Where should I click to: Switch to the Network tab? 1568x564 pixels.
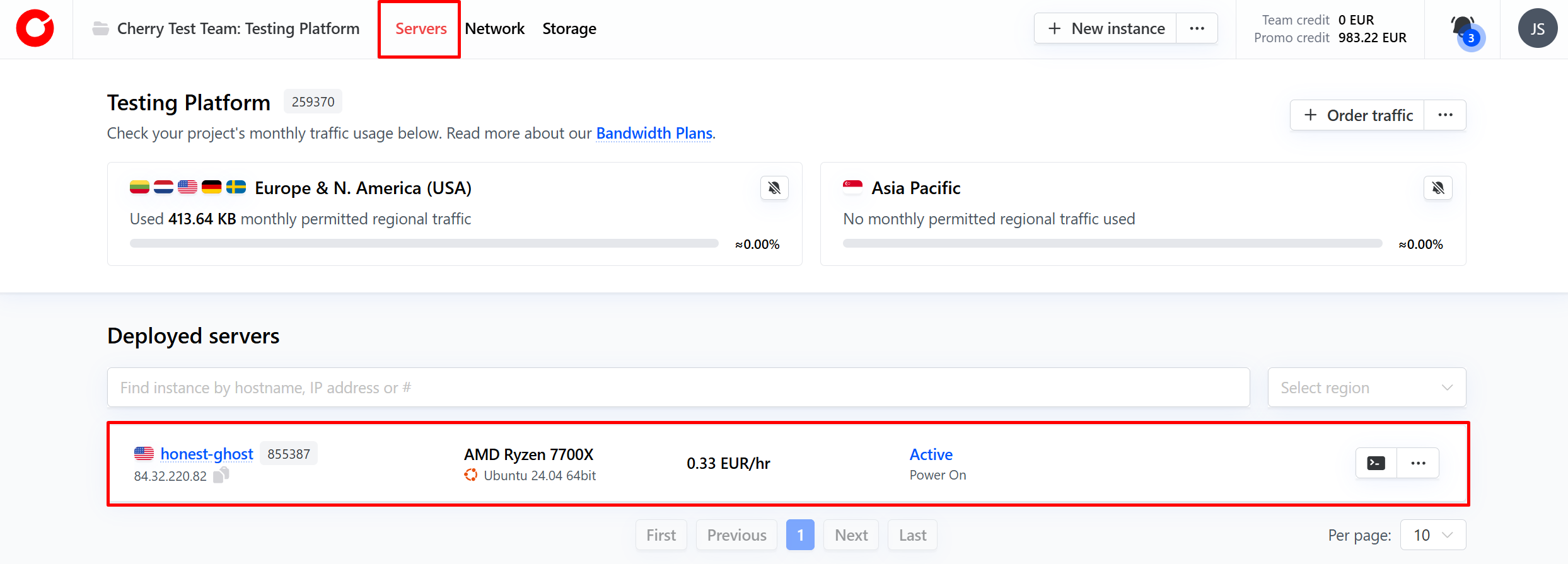click(494, 29)
